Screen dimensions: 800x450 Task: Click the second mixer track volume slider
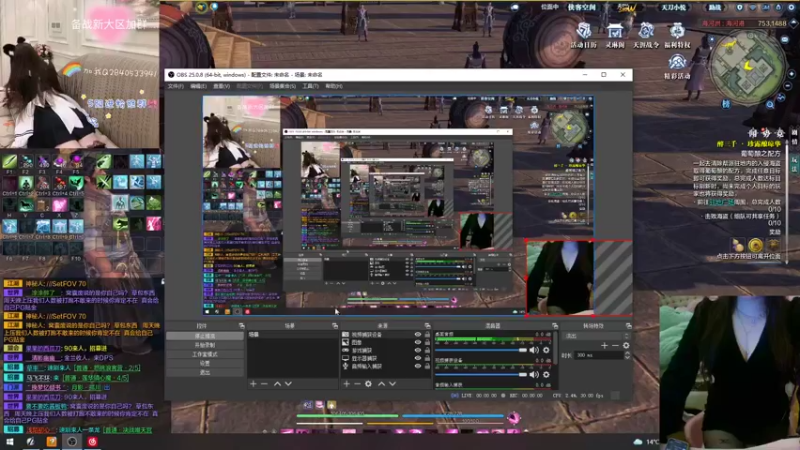tap(480, 374)
